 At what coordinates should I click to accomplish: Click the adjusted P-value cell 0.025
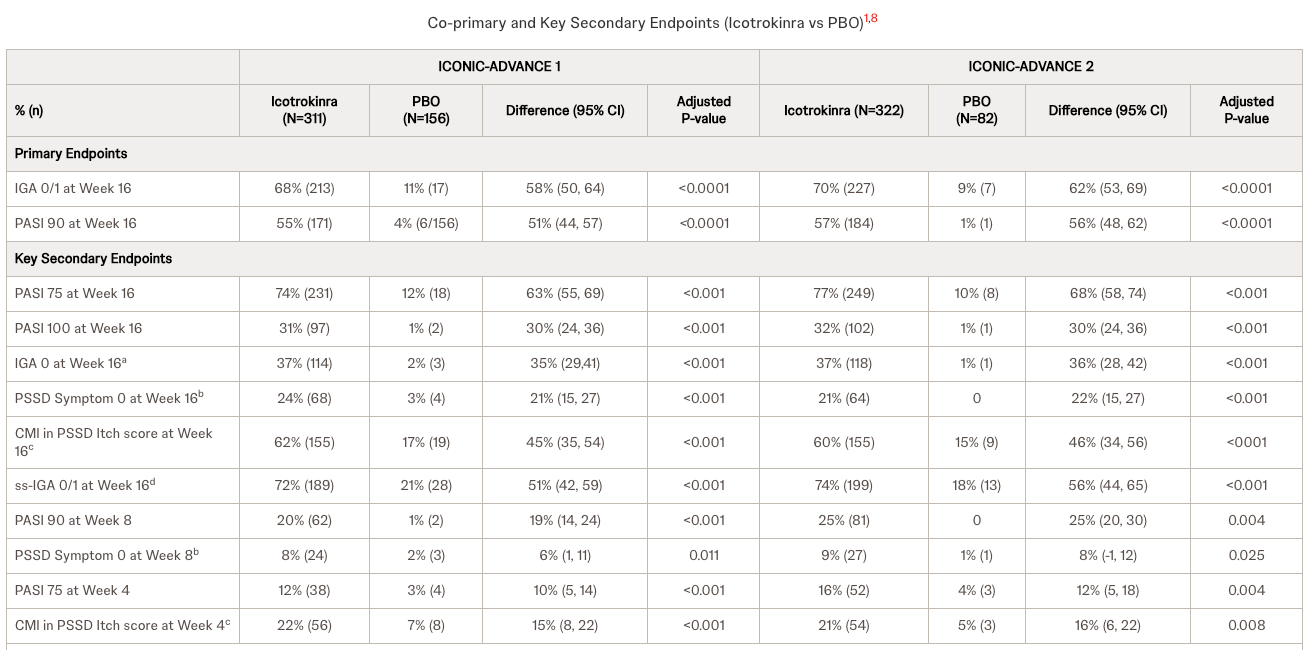coord(1246,555)
